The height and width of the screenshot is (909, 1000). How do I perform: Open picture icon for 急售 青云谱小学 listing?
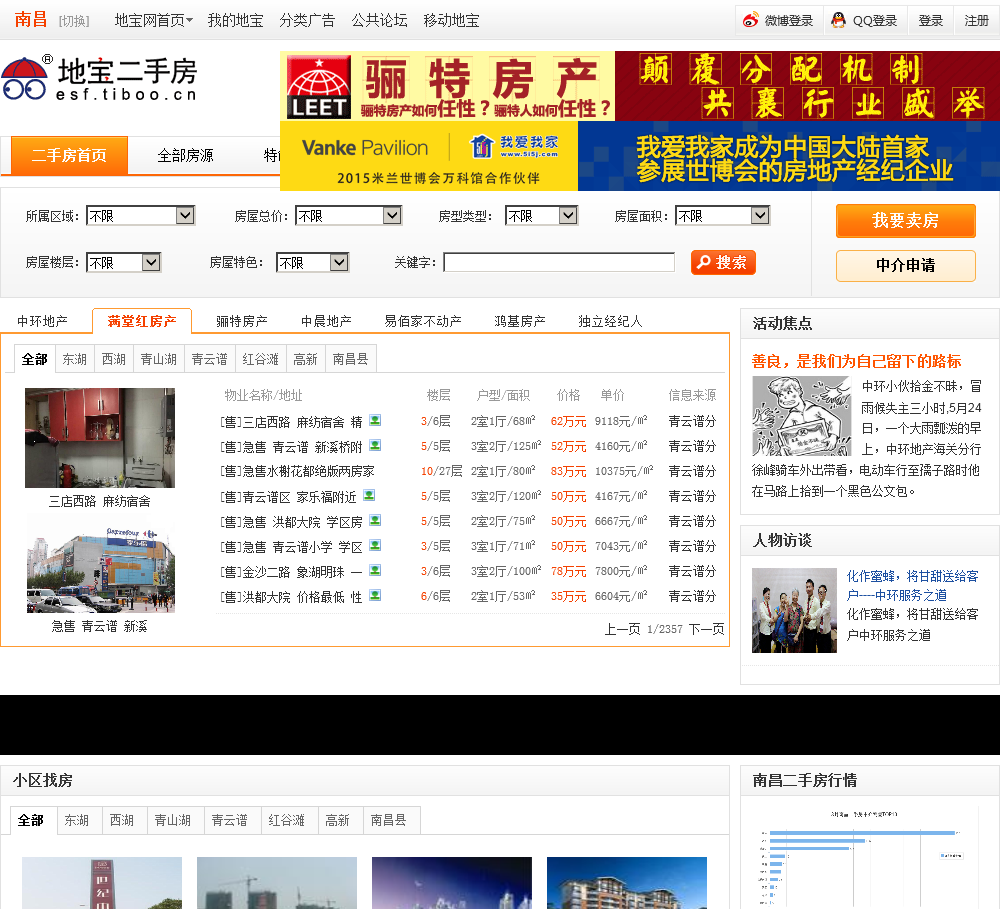[x=375, y=545]
